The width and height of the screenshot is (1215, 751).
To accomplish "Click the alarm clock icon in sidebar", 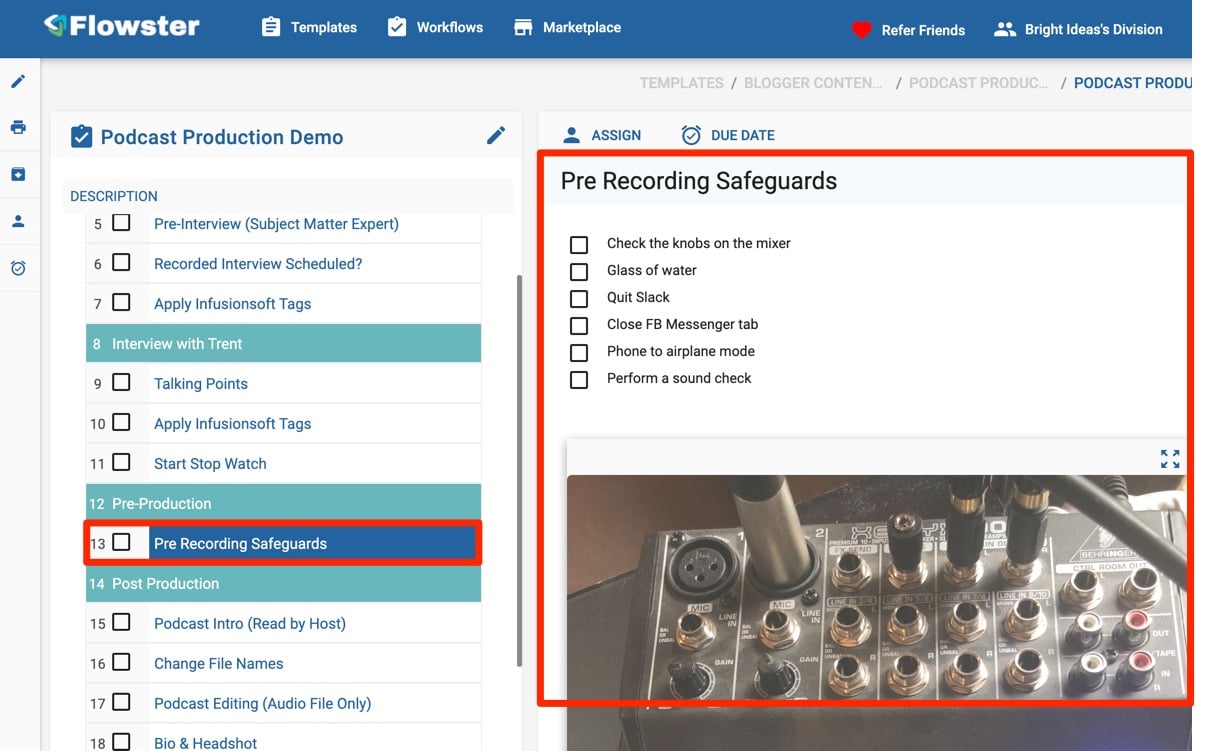I will (x=18, y=268).
